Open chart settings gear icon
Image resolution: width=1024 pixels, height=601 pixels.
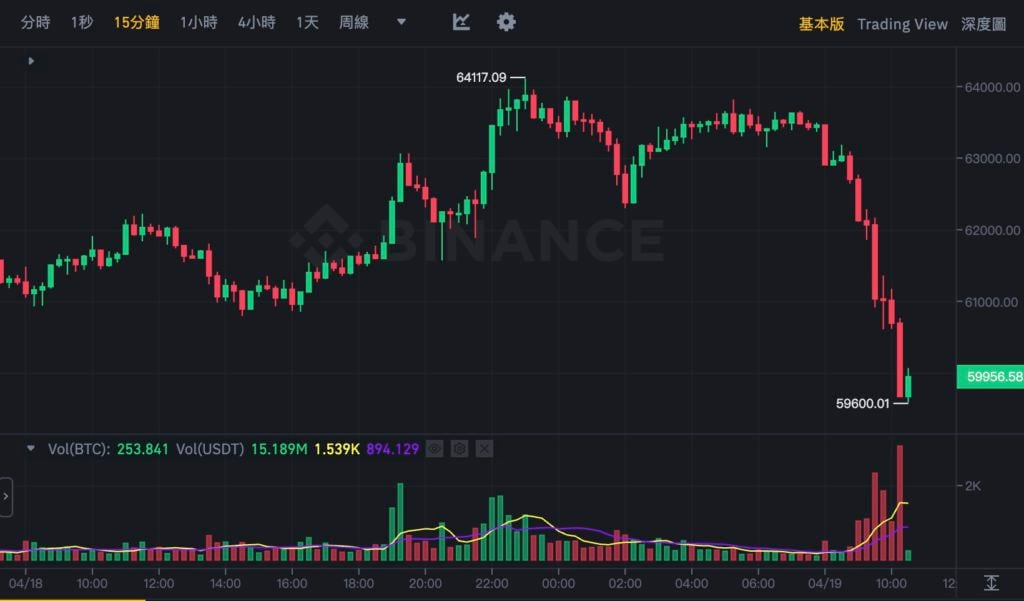(506, 22)
